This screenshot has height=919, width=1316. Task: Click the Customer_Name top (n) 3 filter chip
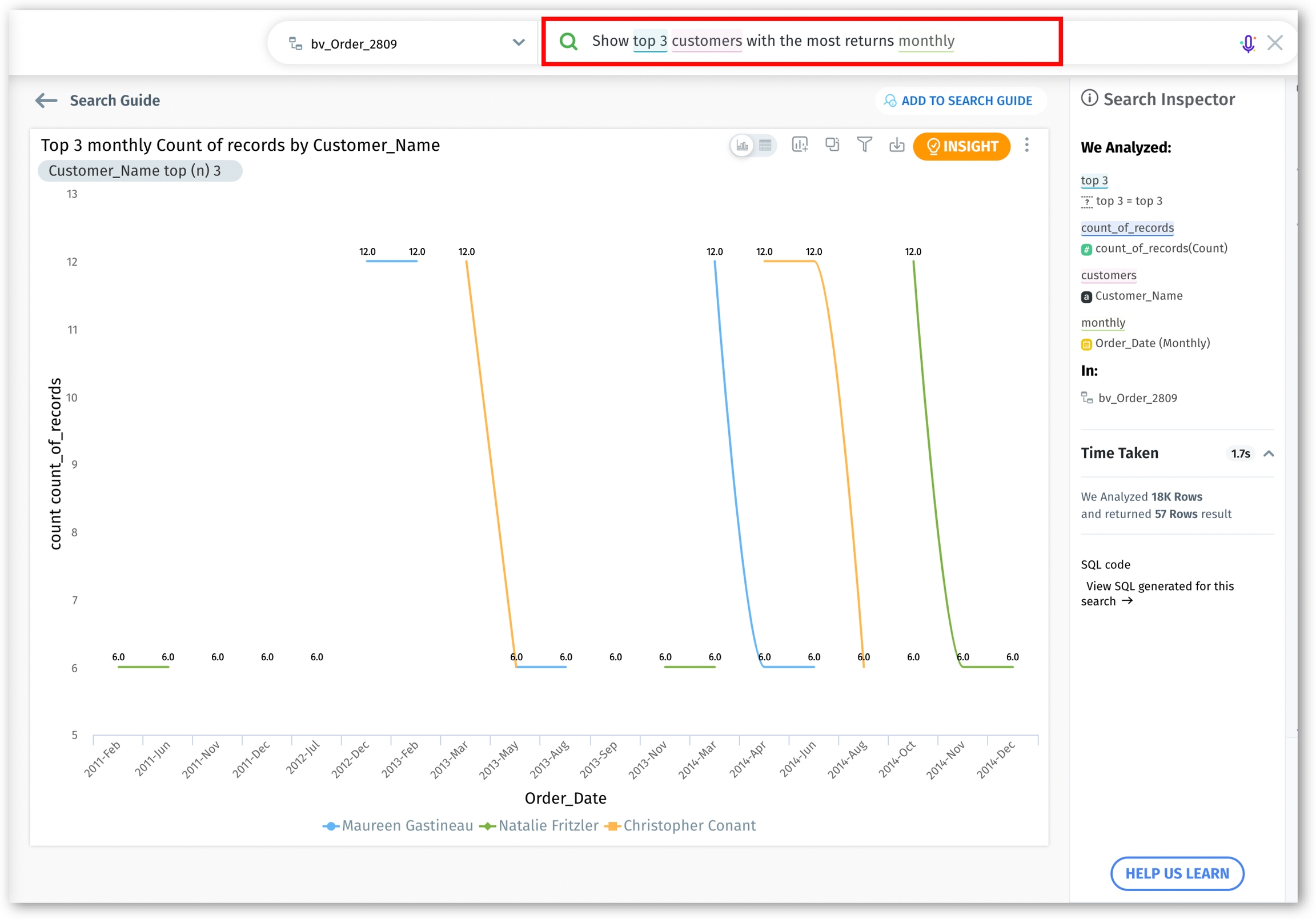click(x=139, y=171)
